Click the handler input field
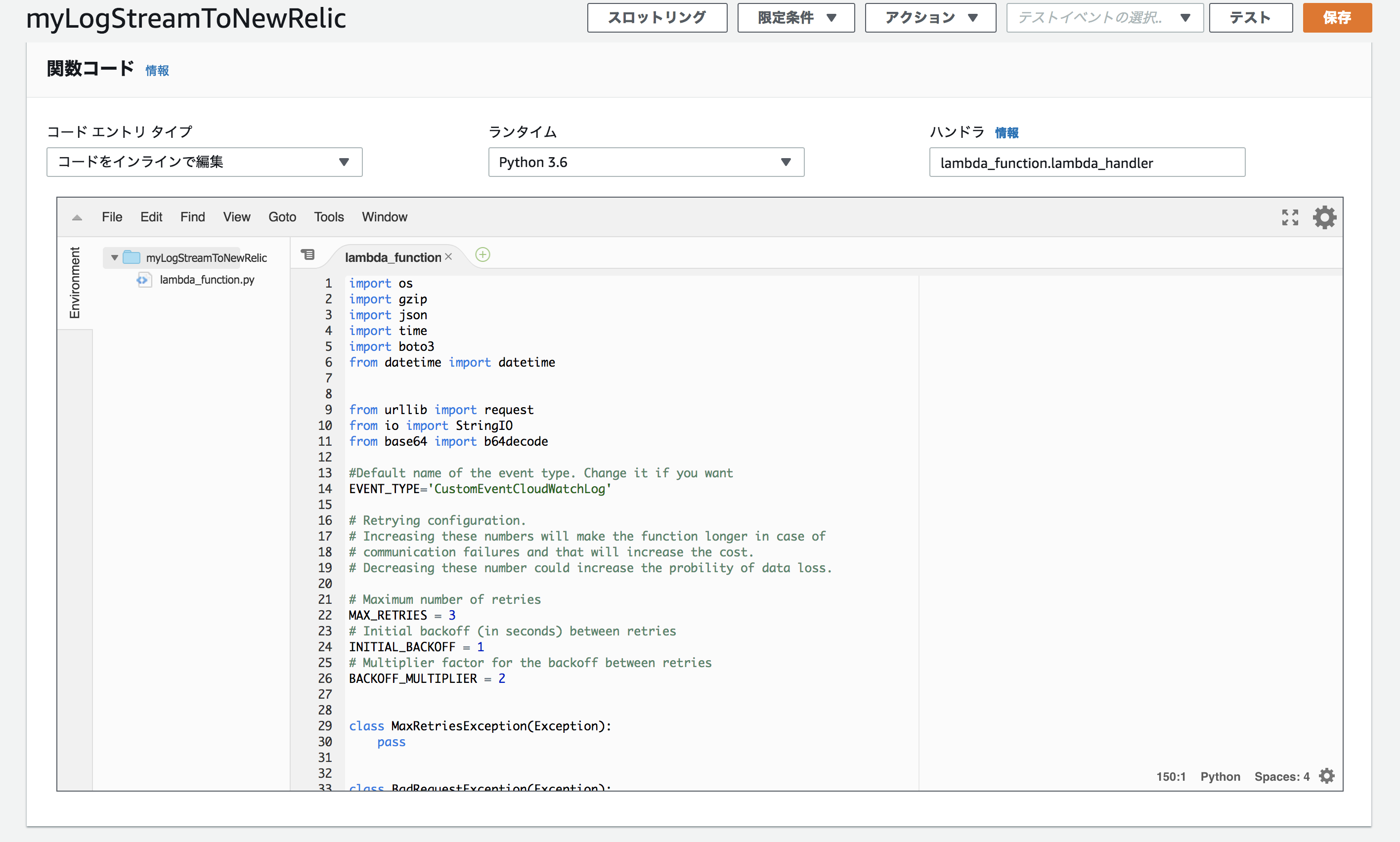This screenshot has width=1400, height=842. pos(1086,163)
